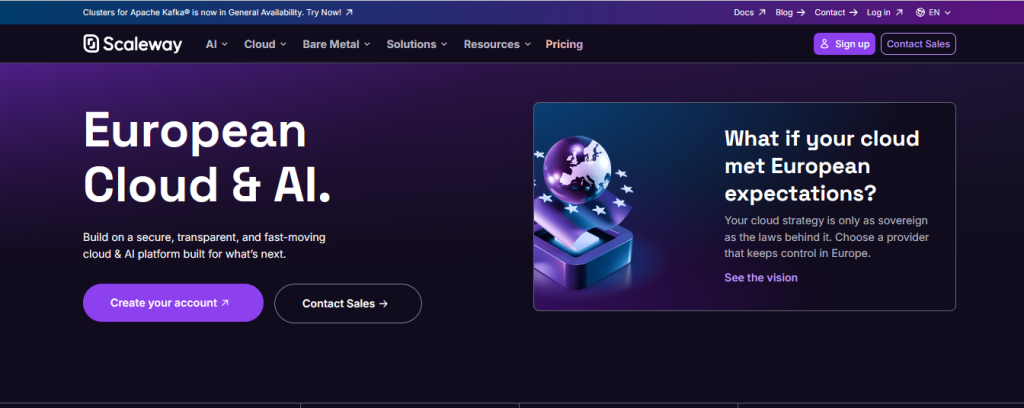
Task: Click the 'Your cloud strategy is only as sovereign' text
Action: point(826,237)
